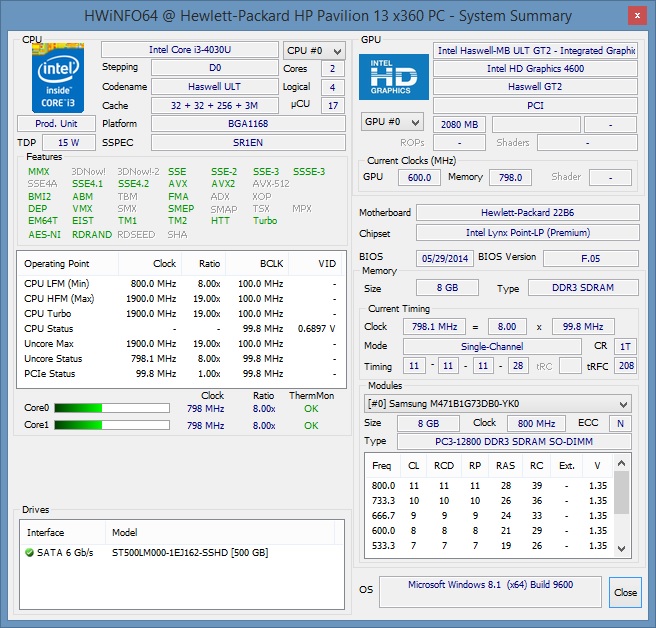656x628 pixels.
Task: Click the 533.3 frequency timing row
Action: [x=489, y=546]
